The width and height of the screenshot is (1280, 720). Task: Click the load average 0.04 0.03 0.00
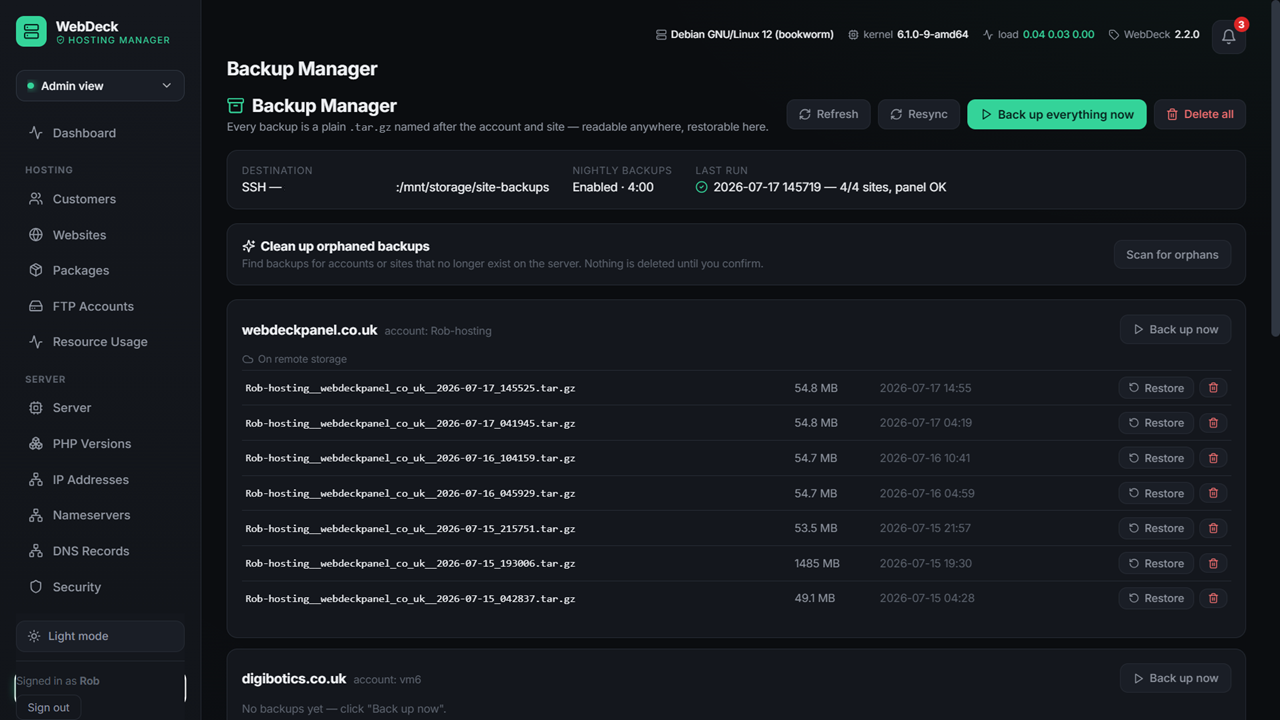1058,34
